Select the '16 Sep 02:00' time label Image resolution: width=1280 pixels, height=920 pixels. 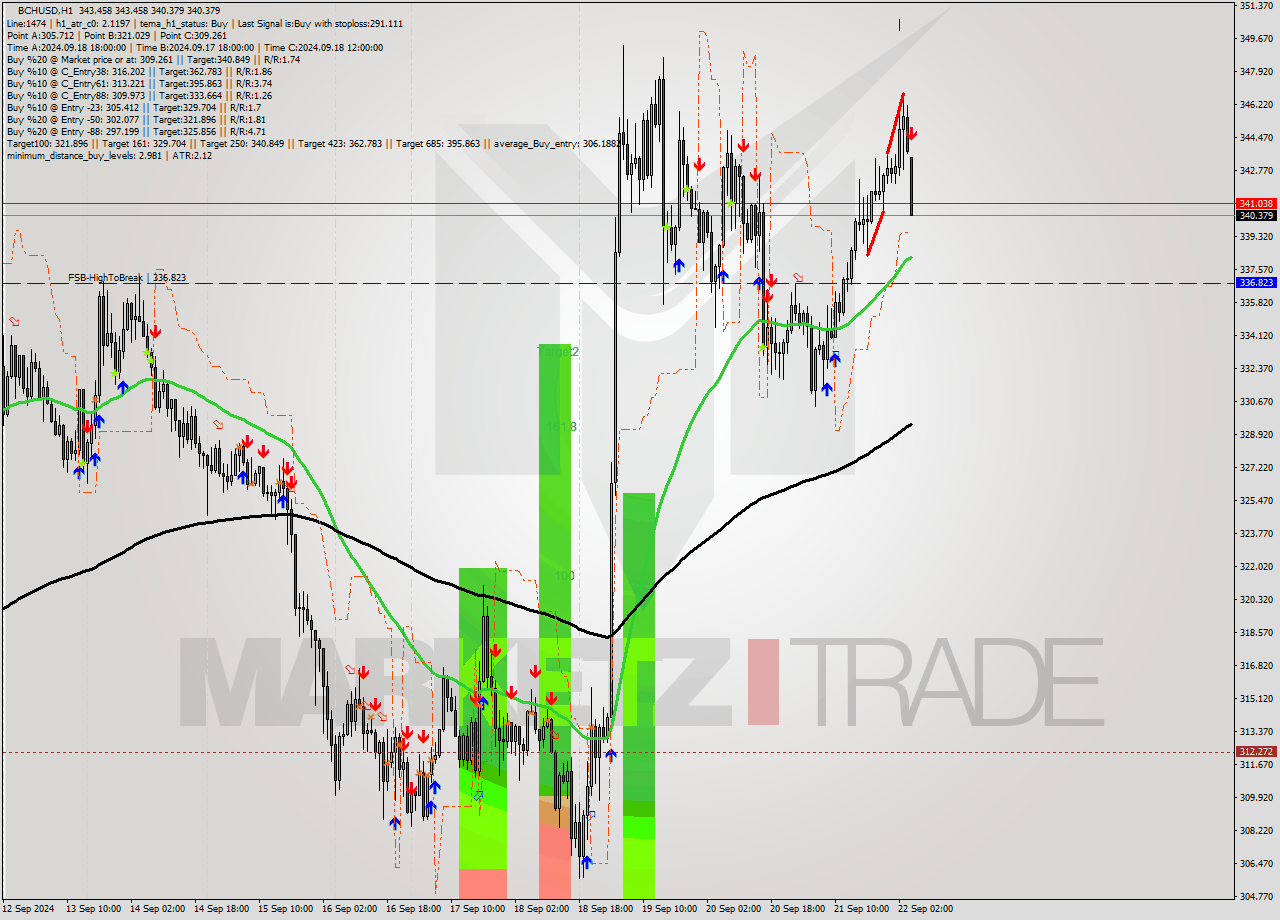pyautogui.click(x=349, y=909)
